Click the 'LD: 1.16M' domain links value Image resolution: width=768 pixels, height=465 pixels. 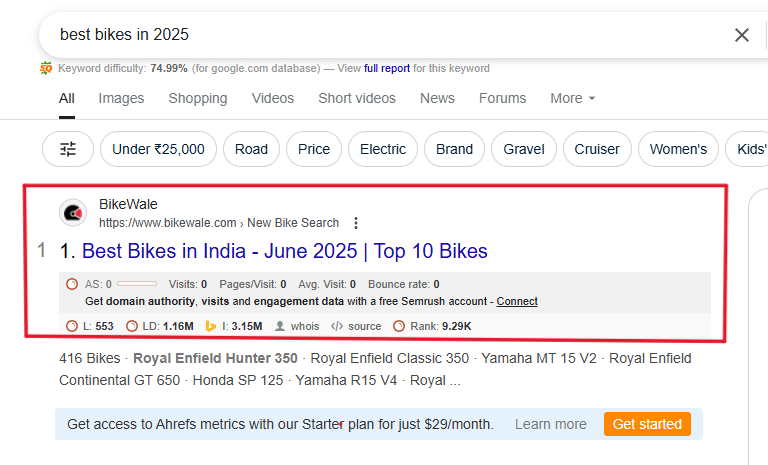pos(168,326)
